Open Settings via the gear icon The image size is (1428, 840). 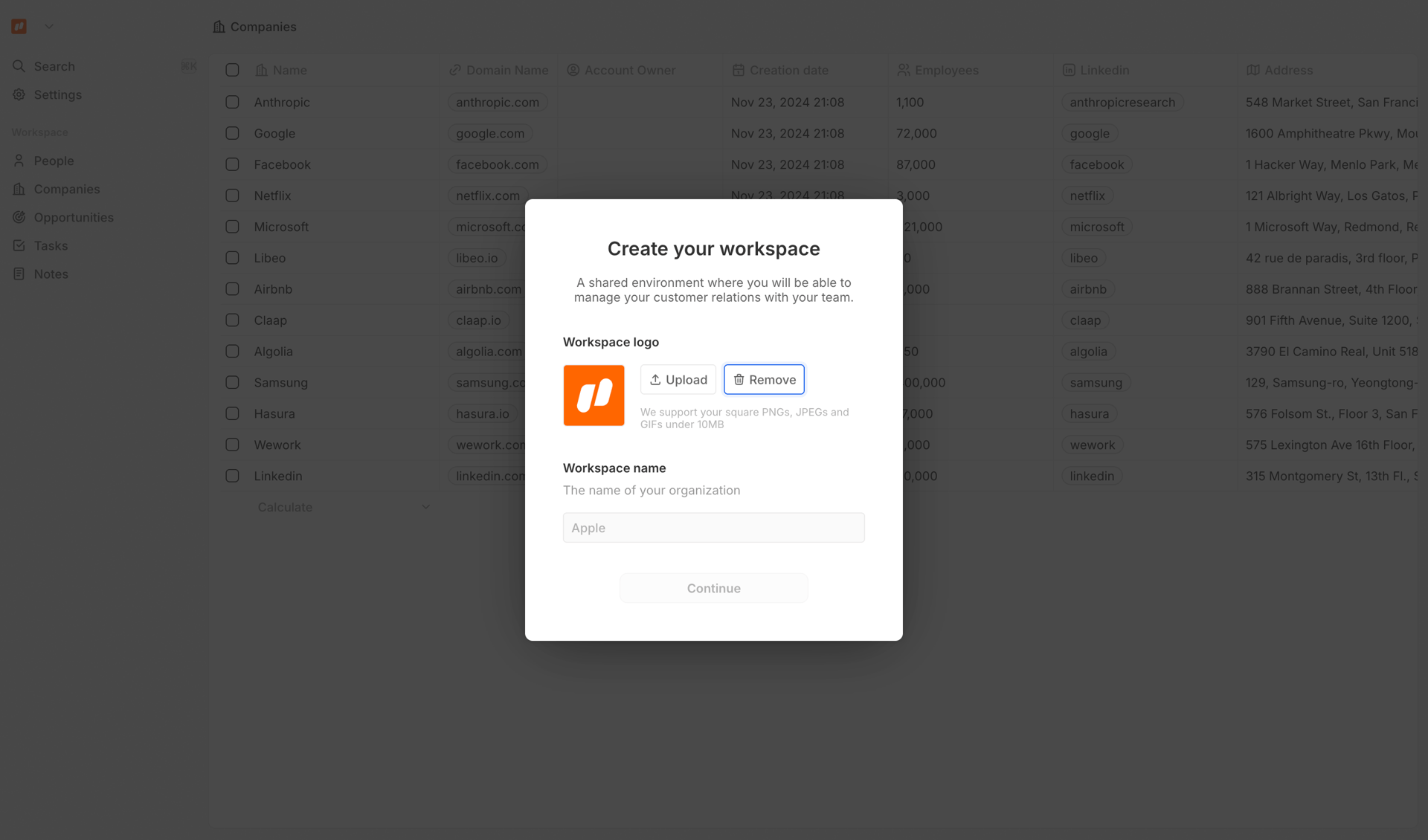tap(19, 94)
